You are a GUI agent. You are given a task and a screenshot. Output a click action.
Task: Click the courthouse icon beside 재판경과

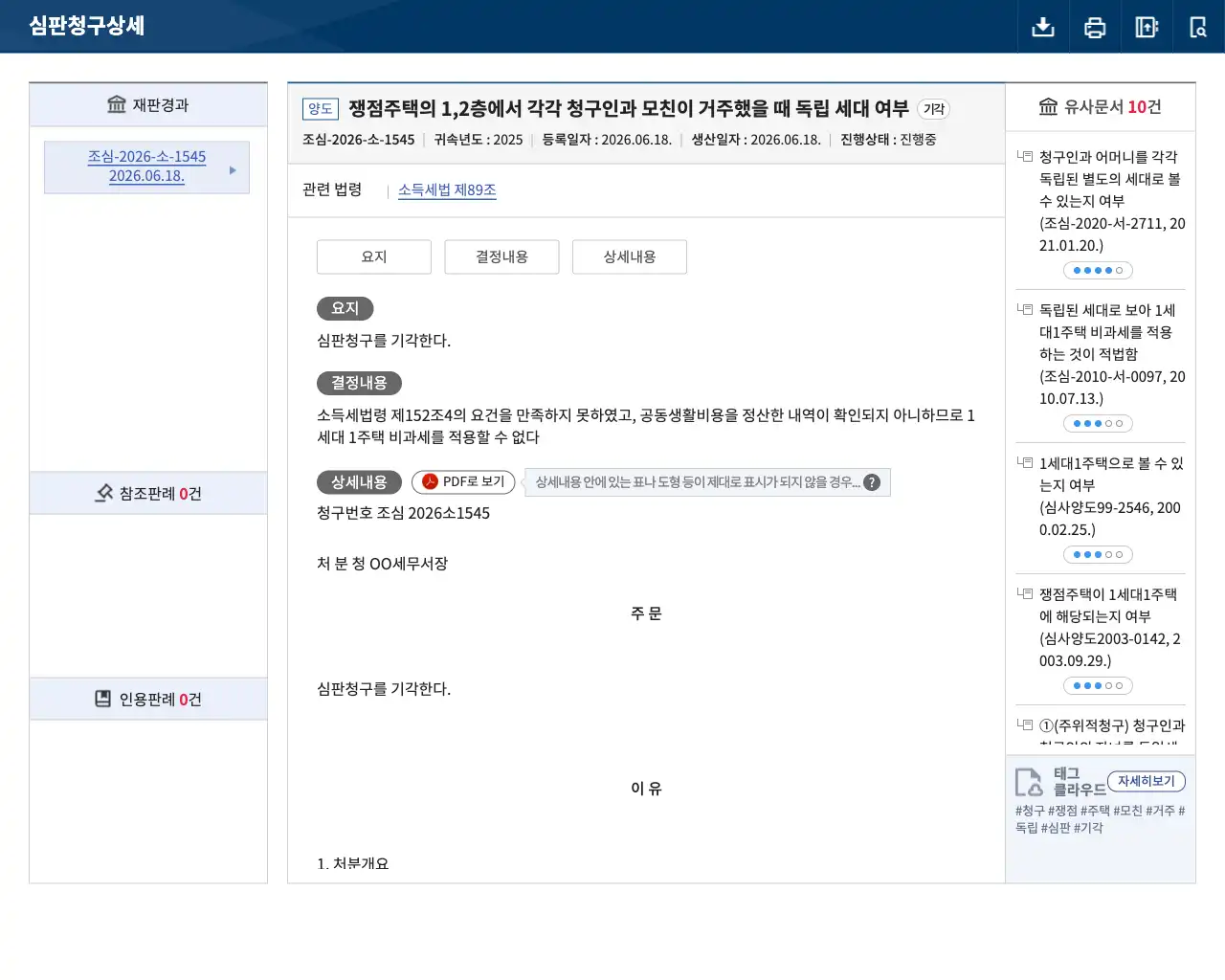click(117, 104)
